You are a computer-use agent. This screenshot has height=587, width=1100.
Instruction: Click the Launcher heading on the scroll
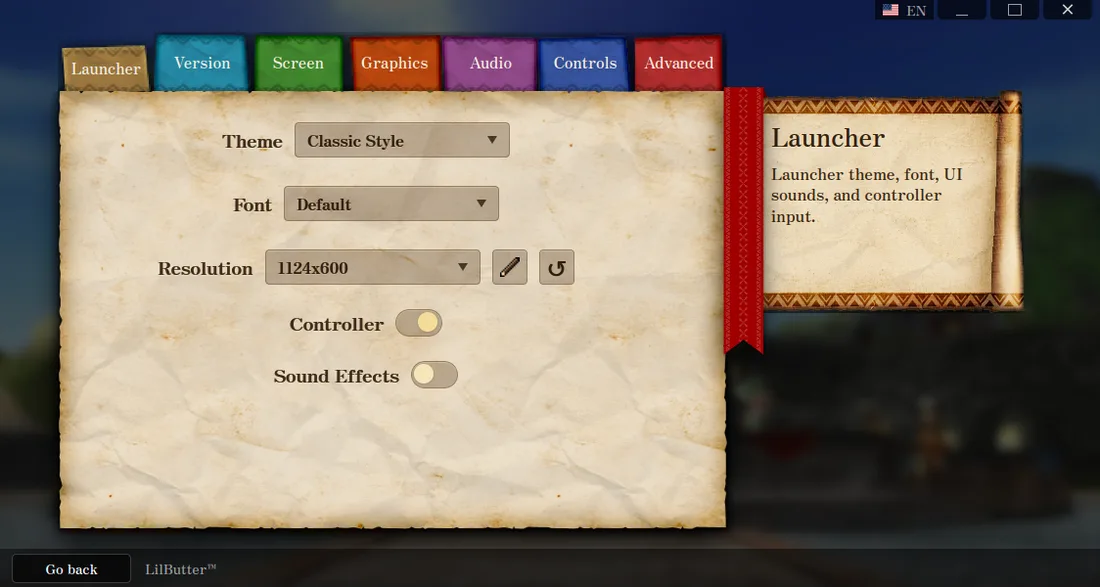click(828, 138)
